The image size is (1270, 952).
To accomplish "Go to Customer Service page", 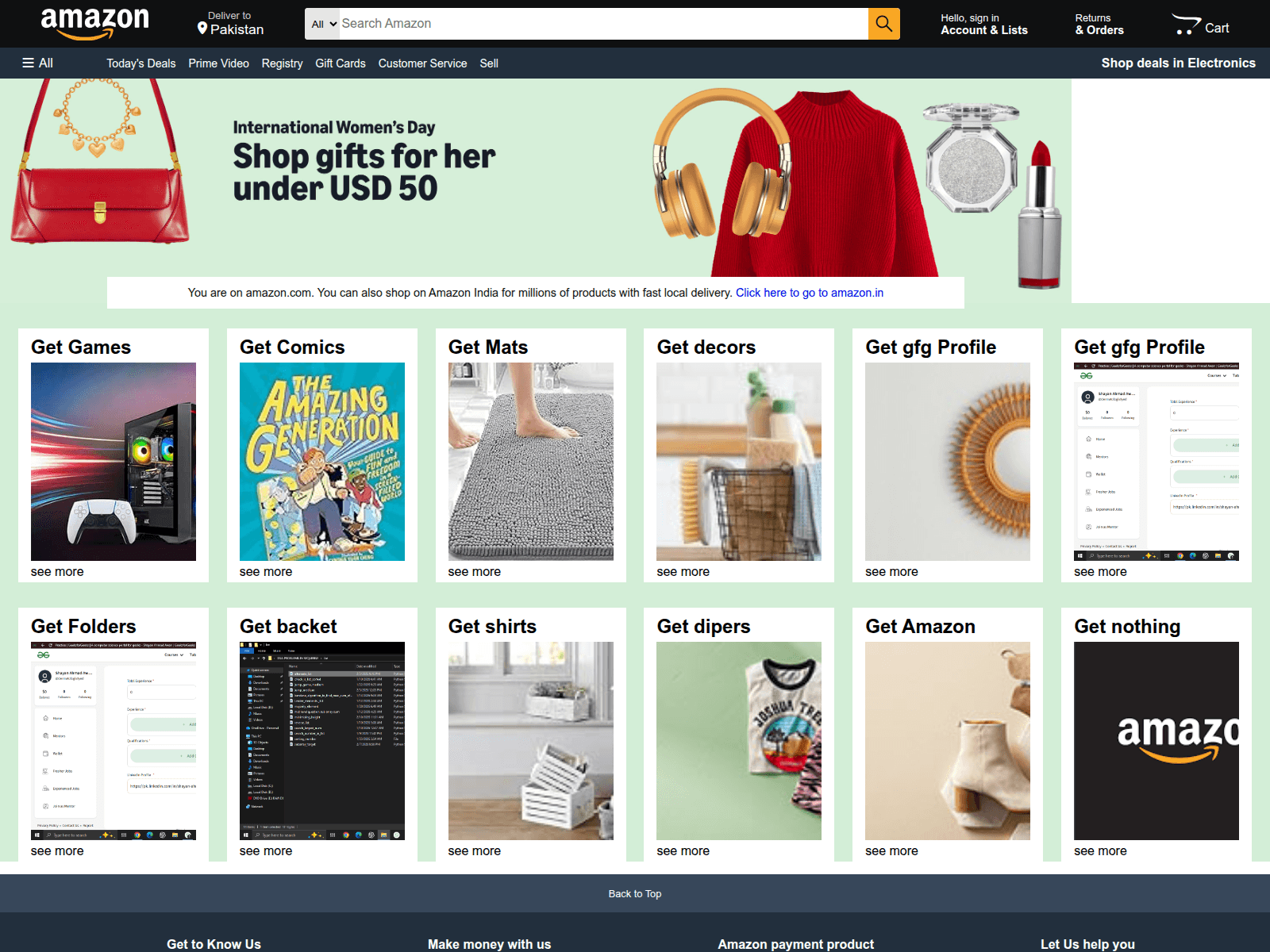I will (x=422, y=63).
